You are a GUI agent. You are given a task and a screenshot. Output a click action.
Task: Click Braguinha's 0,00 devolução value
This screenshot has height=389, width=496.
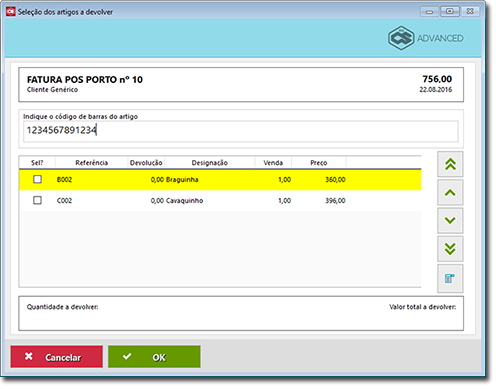click(157, 180)
